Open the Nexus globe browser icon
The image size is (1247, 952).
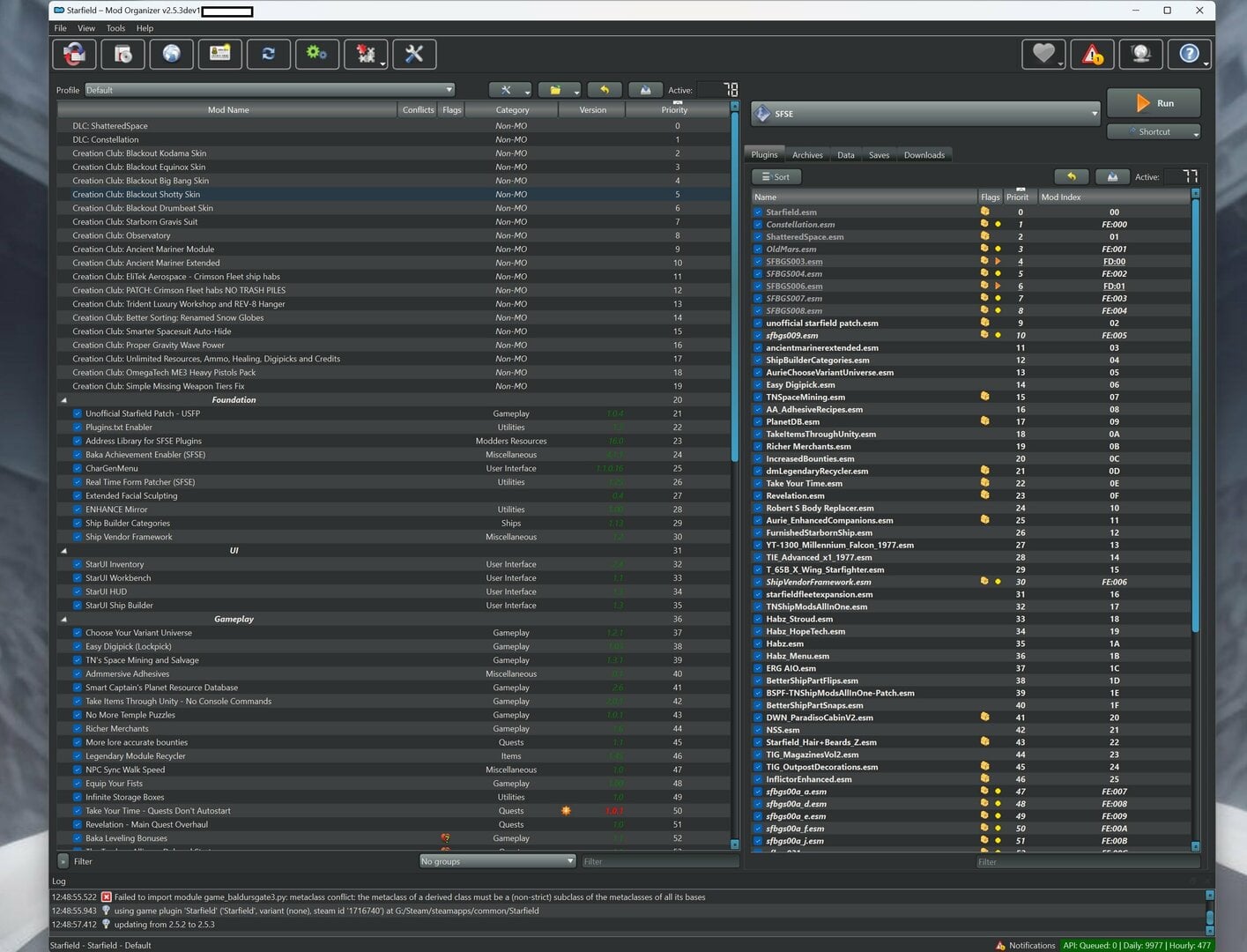tap(171, 55)
